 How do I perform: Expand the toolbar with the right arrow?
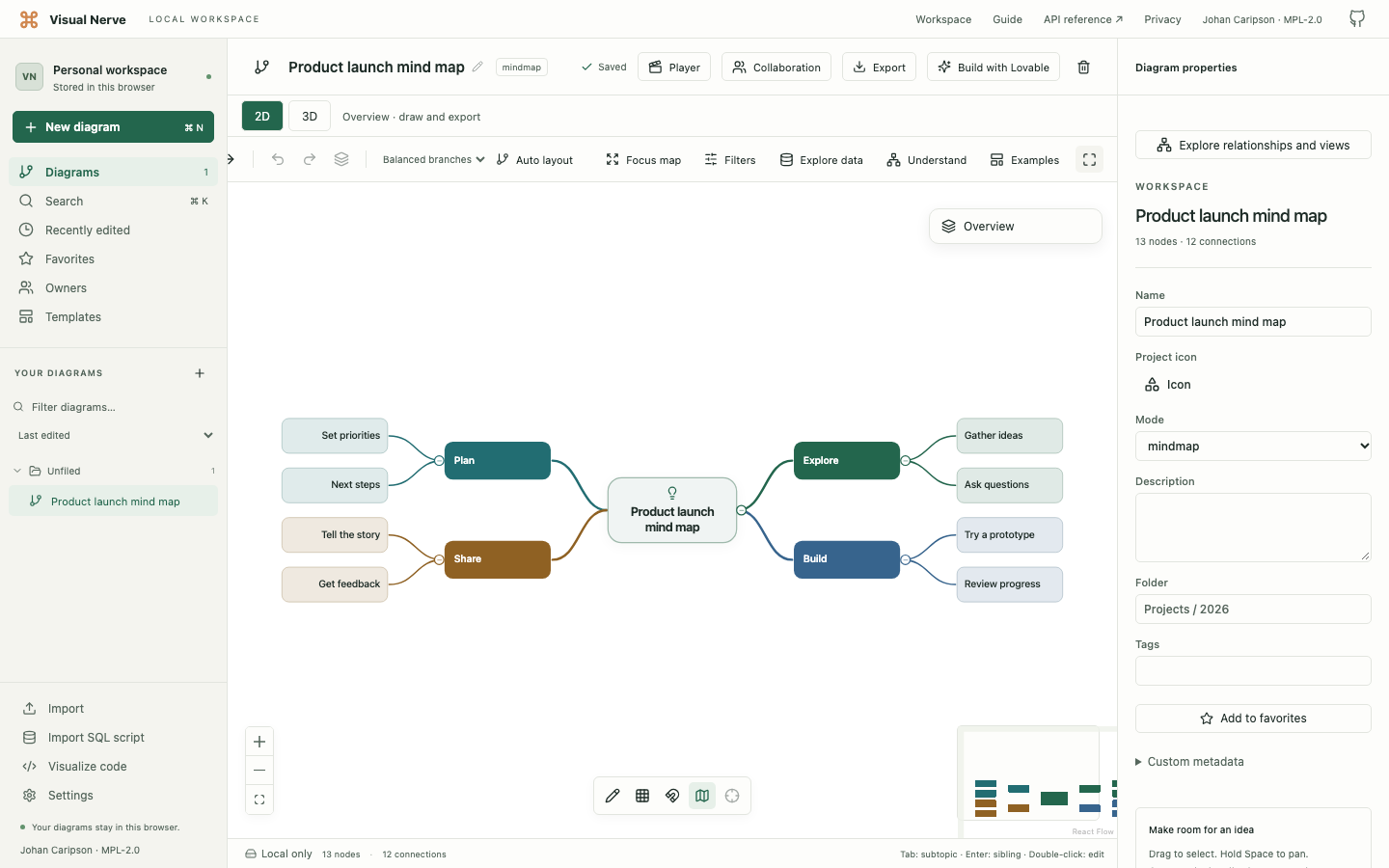[231, 159]
